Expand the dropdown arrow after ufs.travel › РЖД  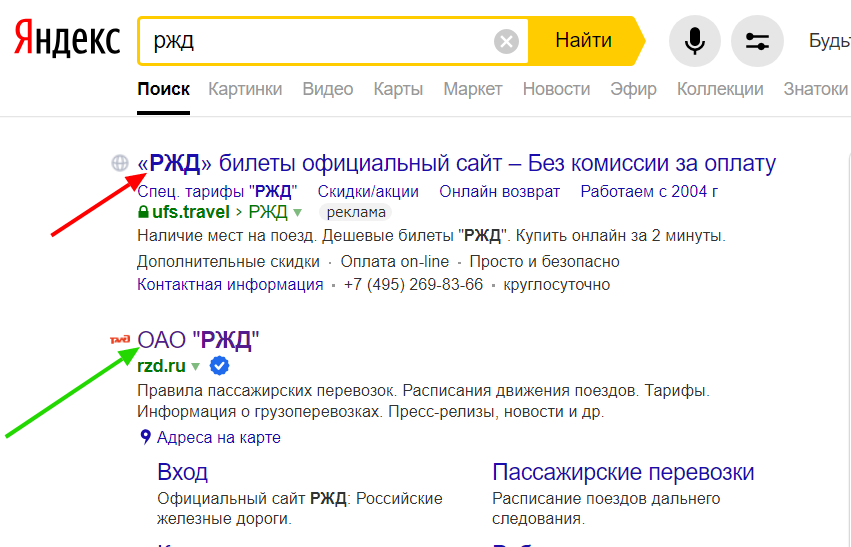pos(297,213)
